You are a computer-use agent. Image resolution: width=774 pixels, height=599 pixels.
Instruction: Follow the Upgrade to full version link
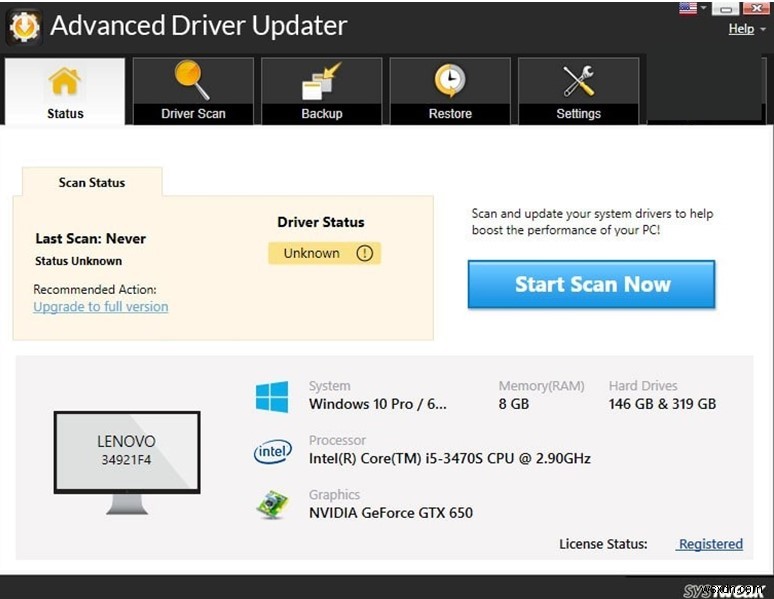tap(101, 307)
